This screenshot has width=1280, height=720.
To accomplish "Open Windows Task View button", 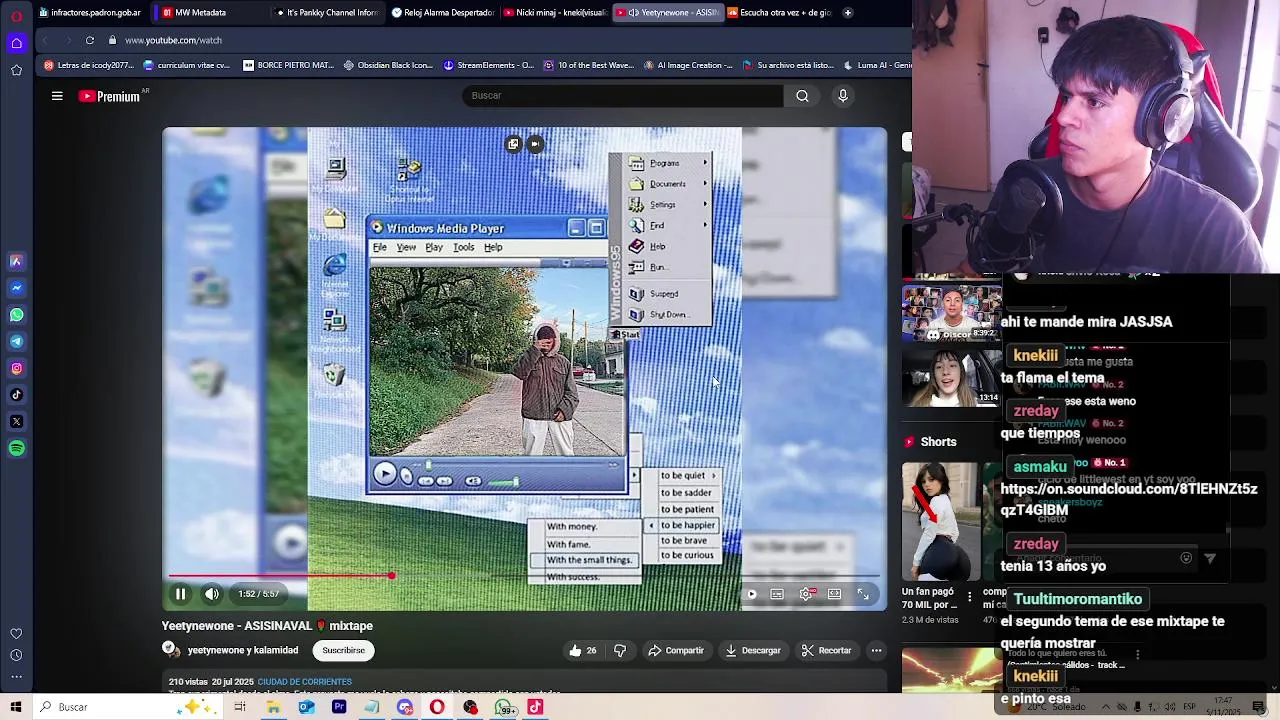I will (240, 707).
